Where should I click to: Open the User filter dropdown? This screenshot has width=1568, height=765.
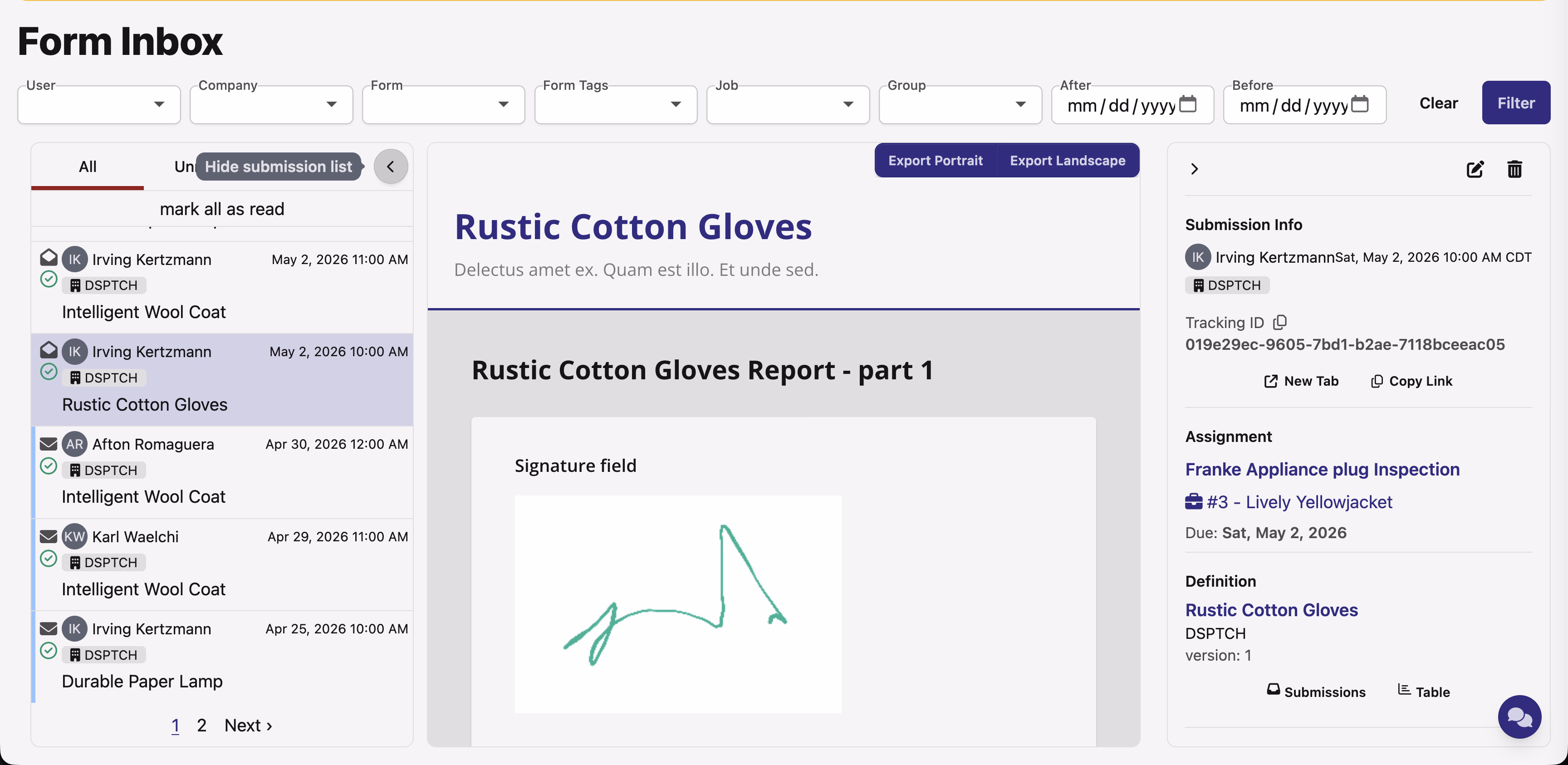click(x=99, y=105)
